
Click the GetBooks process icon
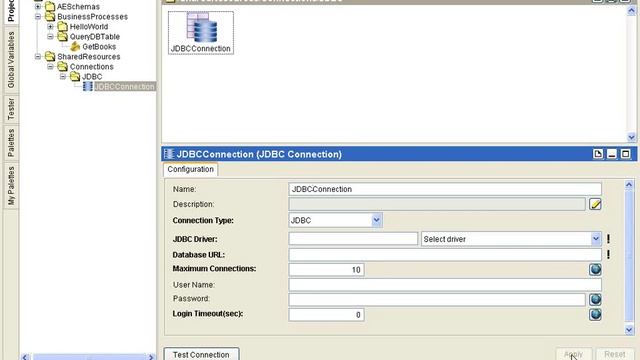point(75,47)
